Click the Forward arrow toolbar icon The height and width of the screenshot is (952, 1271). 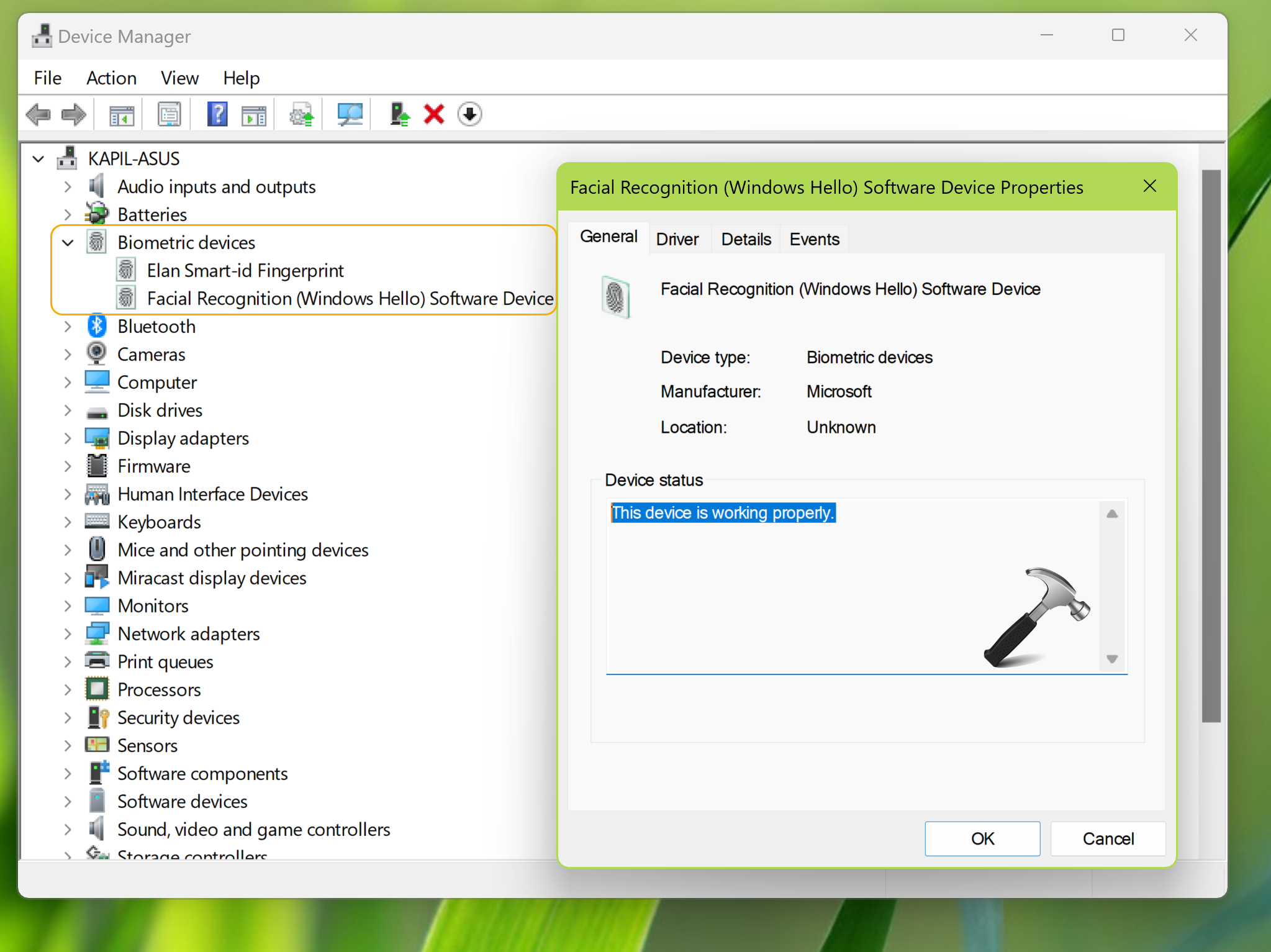74,115
